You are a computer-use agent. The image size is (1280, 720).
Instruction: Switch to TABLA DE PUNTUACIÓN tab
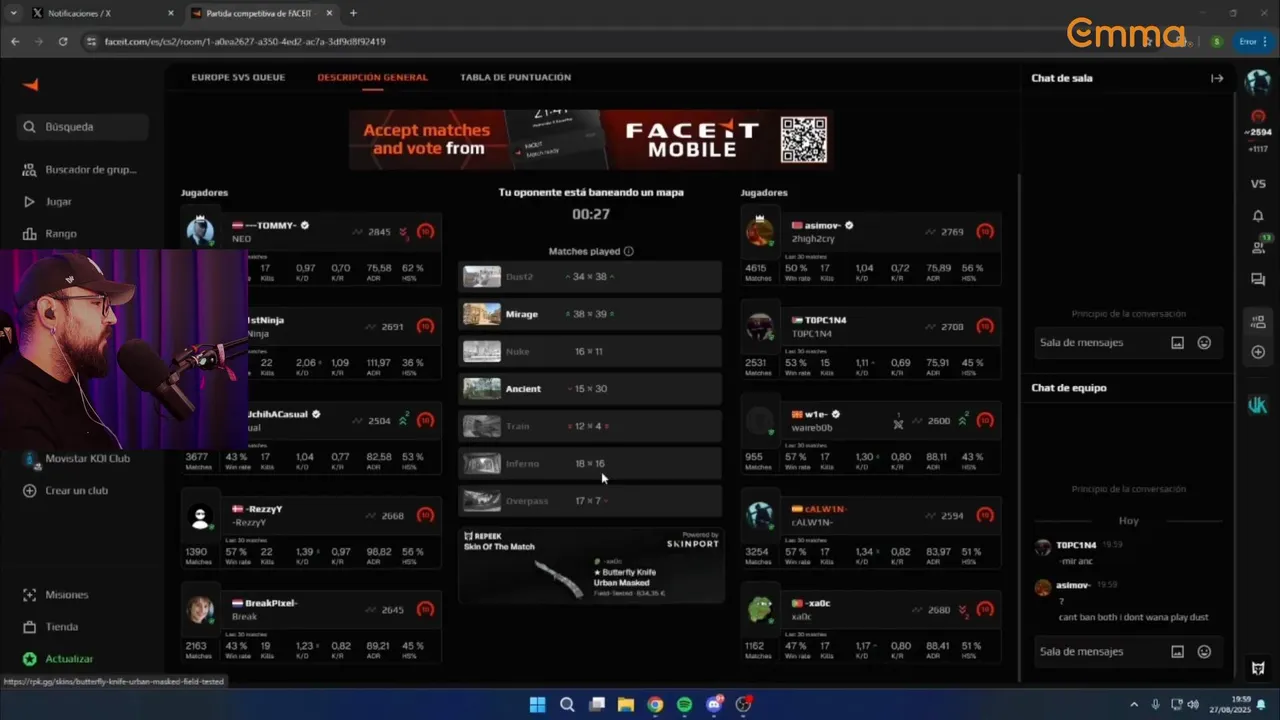coord(515,77)
